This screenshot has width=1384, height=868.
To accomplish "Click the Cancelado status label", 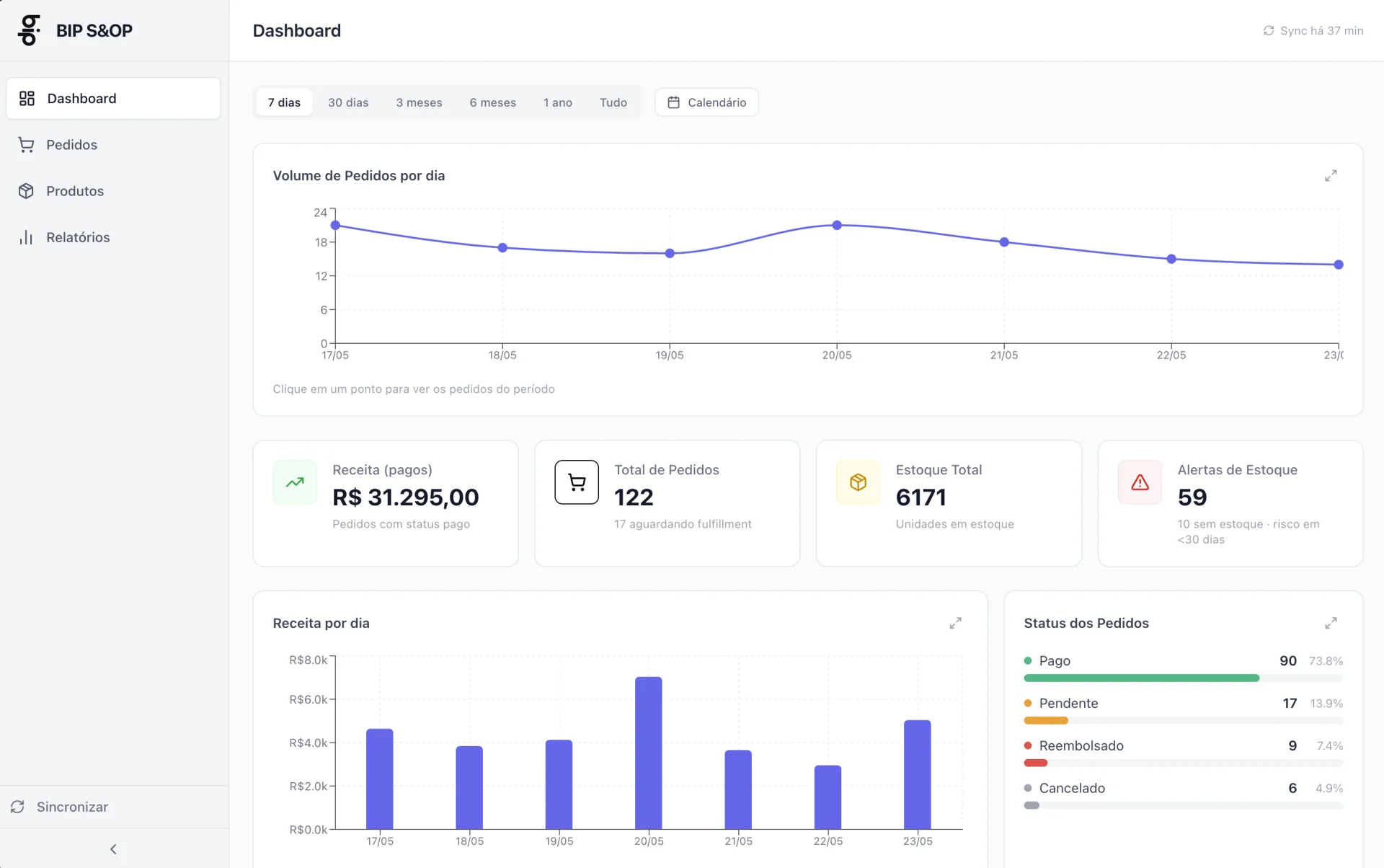I will (x=1072, y=789).
